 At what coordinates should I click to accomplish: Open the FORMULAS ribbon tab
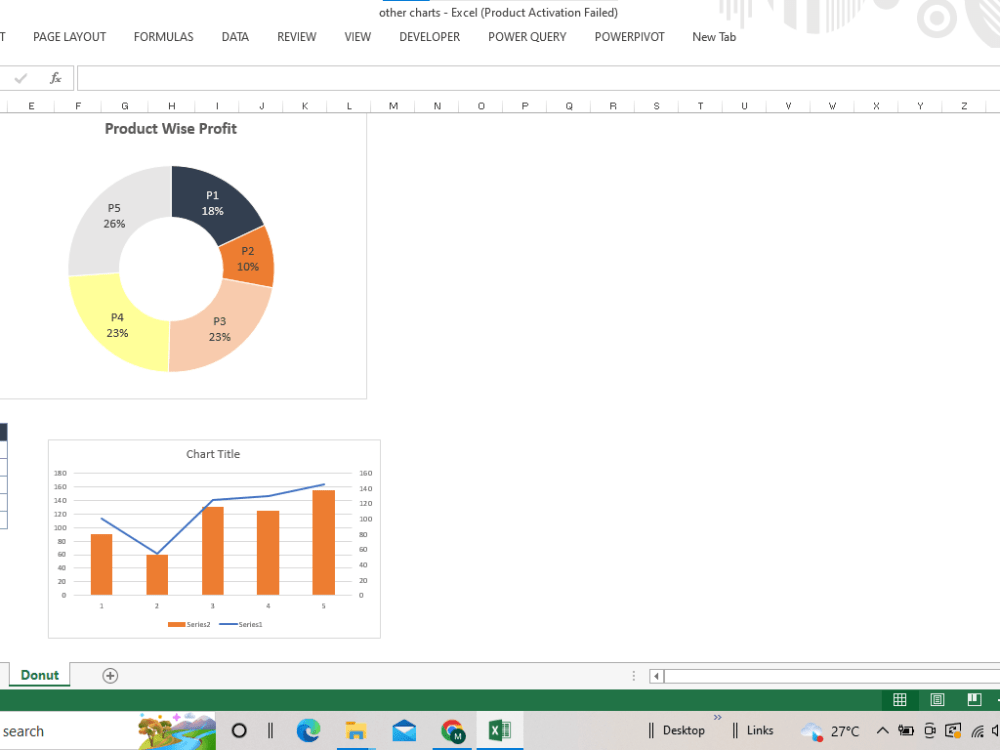click(x=163, y=37)
